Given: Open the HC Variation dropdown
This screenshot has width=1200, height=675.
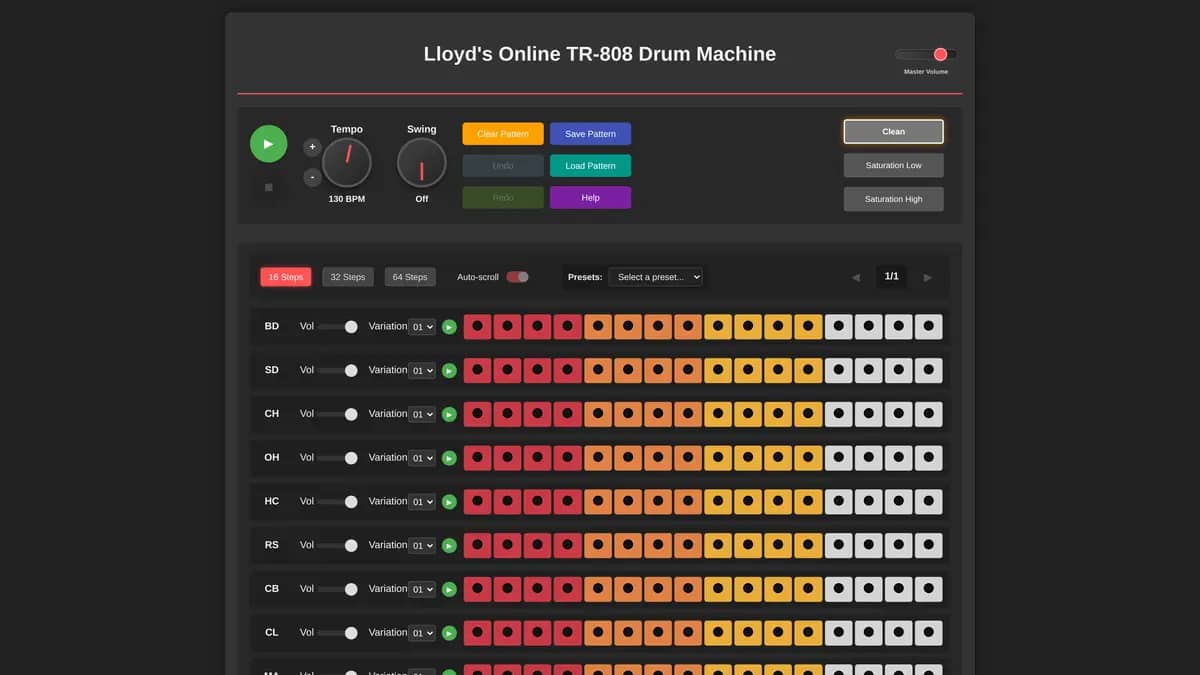Looking at the screenshot, I should click(x=422, y=502).
